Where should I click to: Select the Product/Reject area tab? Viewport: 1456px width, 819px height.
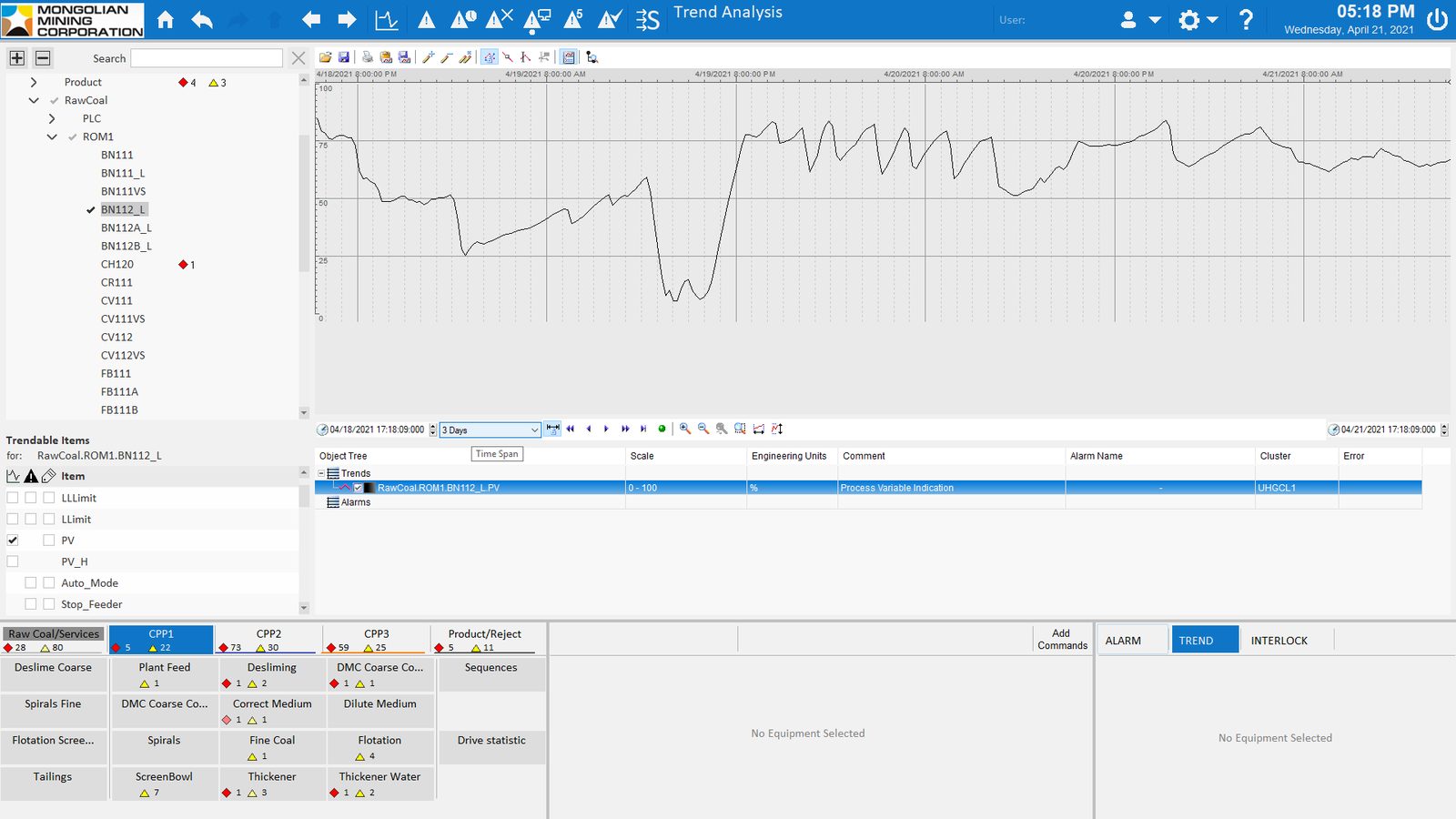[x=484, y=640]
